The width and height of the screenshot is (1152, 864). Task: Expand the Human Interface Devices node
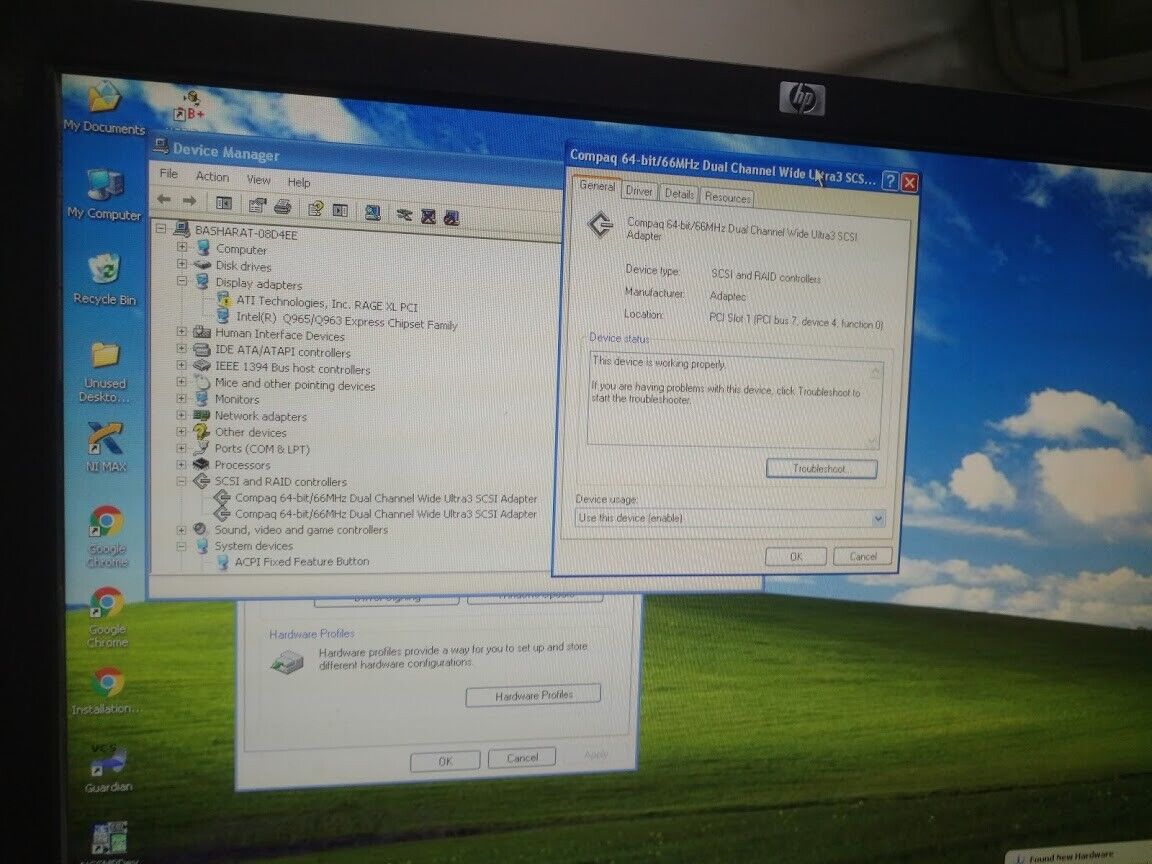tap(181, 331)
